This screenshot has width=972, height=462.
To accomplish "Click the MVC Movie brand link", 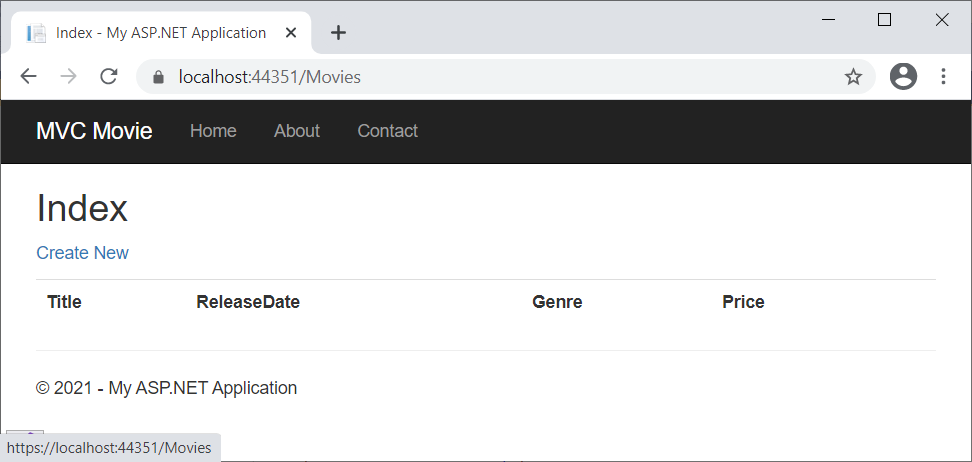I will (x=94, y=131).
